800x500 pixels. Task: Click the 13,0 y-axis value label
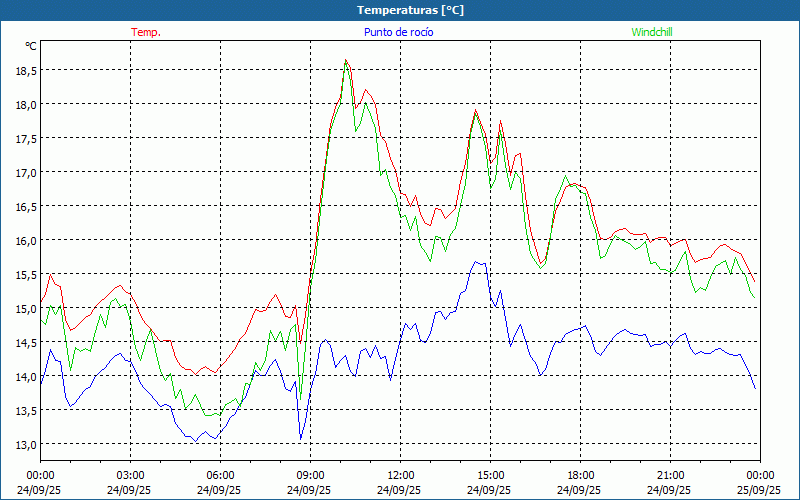(x=25, y=444)
